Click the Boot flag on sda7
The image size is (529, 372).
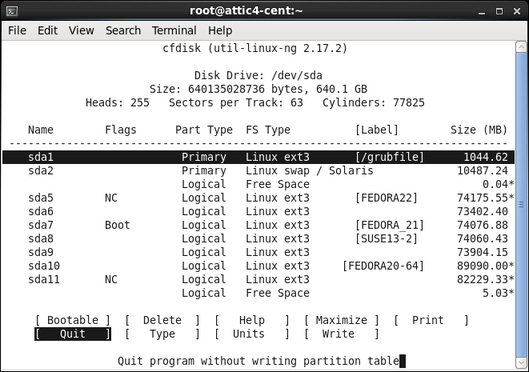point(117,225)
